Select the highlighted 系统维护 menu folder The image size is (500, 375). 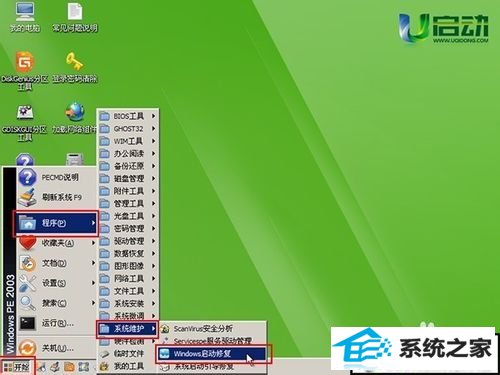[x=128, y=329]
